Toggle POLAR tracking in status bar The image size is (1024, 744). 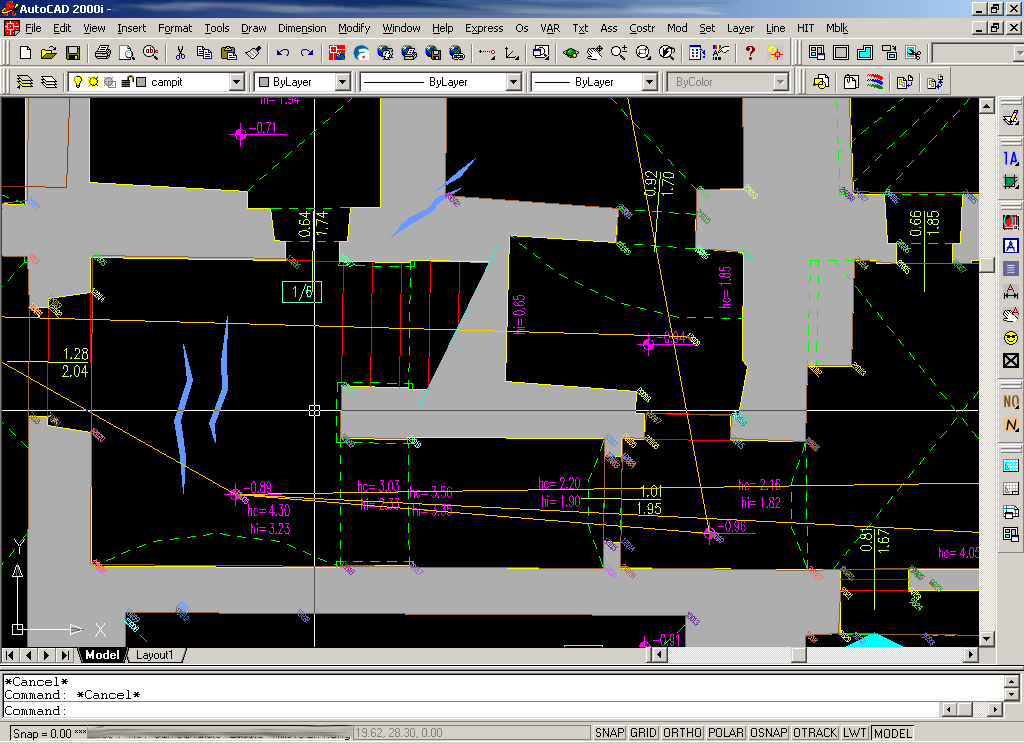726,733
